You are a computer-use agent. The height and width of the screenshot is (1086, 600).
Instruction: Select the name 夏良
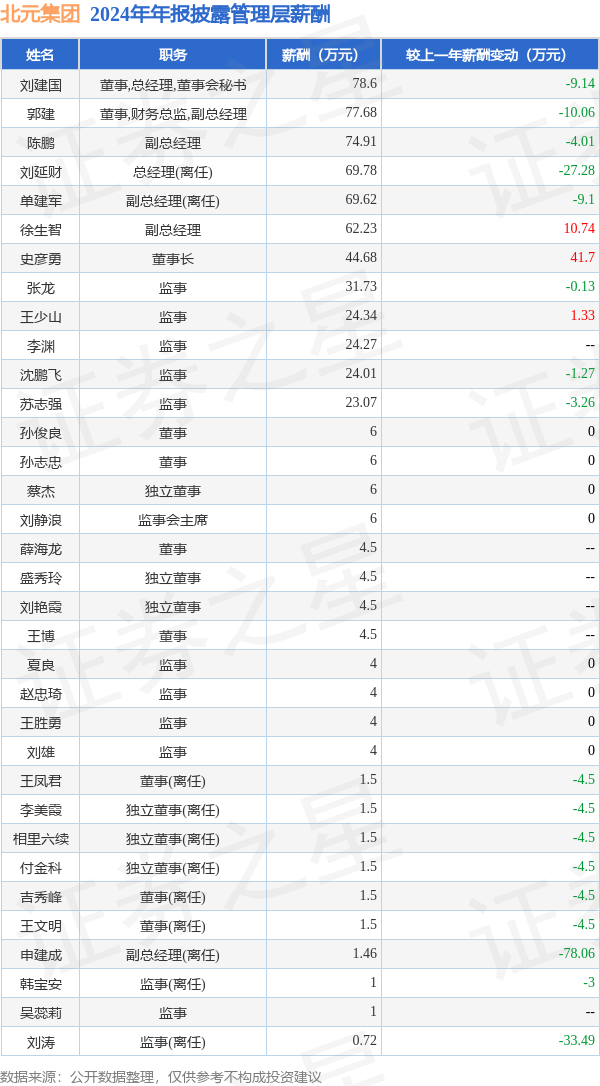(x=40, y=666)
